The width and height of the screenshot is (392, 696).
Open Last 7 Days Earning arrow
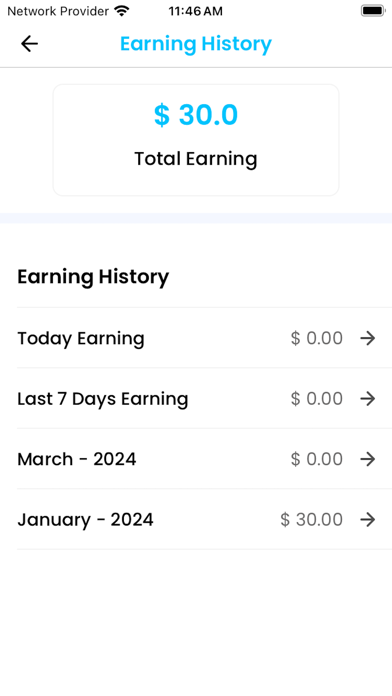click(x=368, y=399)
